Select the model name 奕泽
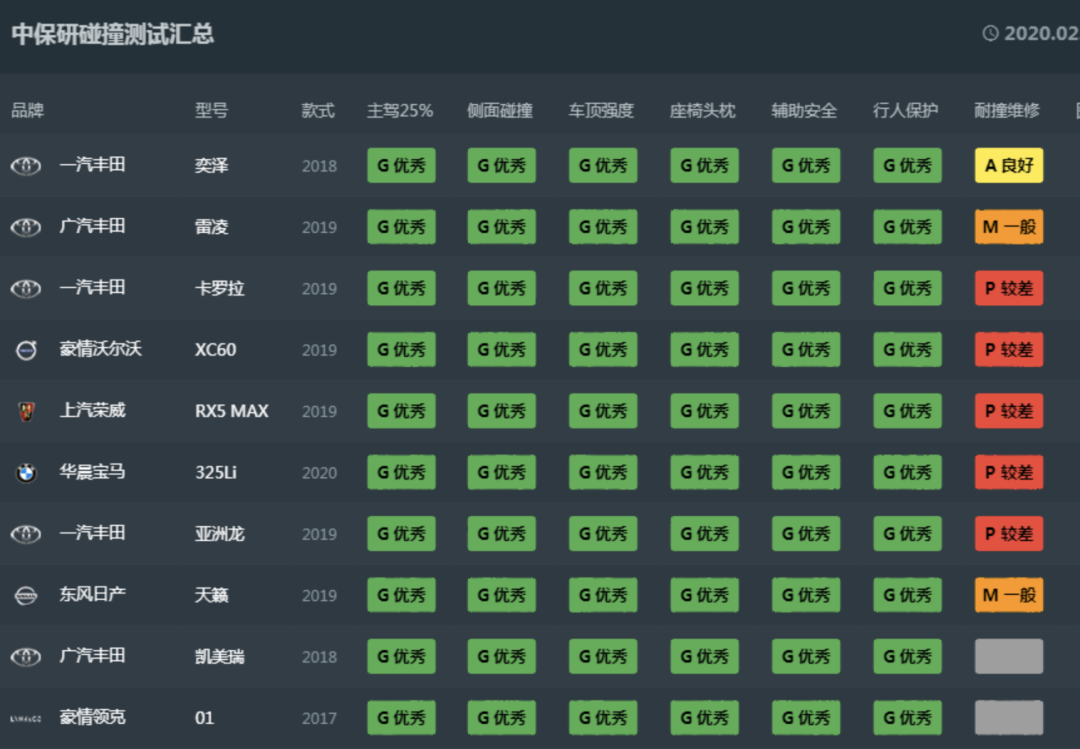 click(x=211, y=165)
